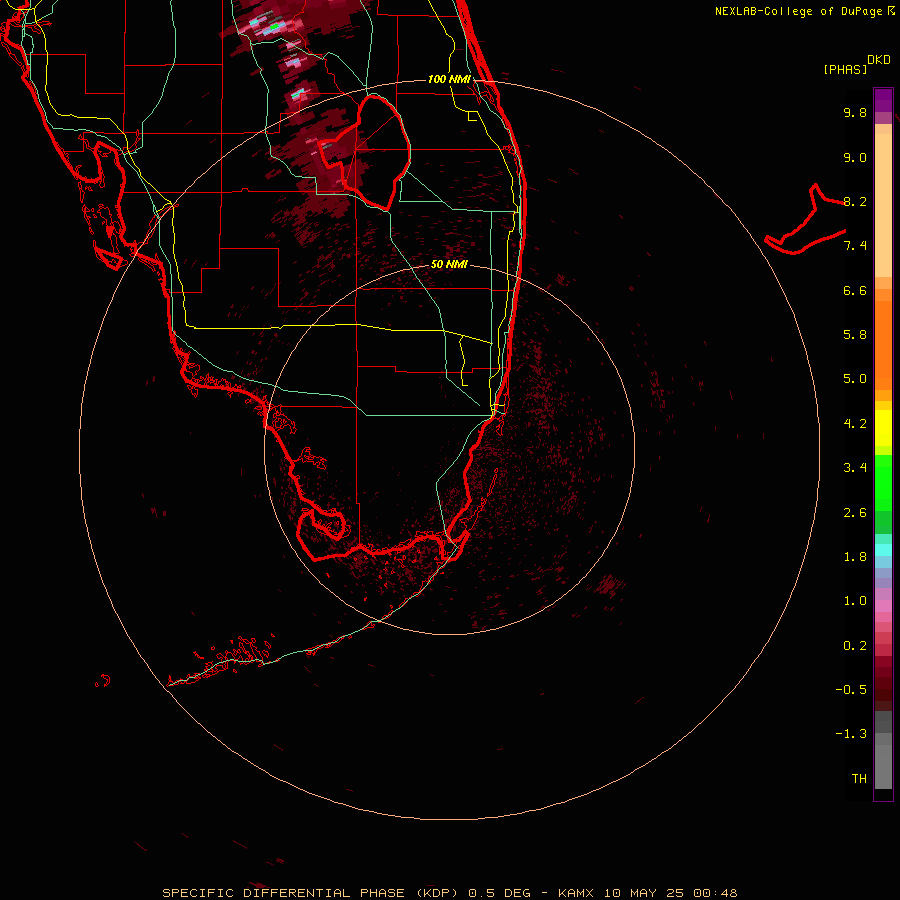This screenshot has width=900, height=900.
Task: Click the -0.5 scale value label
Action: click(x=851, y=690)
